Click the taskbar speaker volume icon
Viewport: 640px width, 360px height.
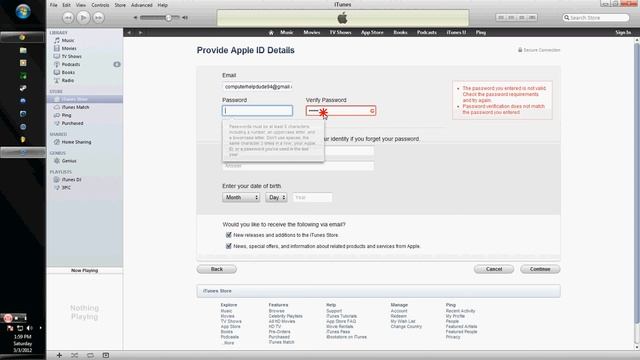[29, 328]
